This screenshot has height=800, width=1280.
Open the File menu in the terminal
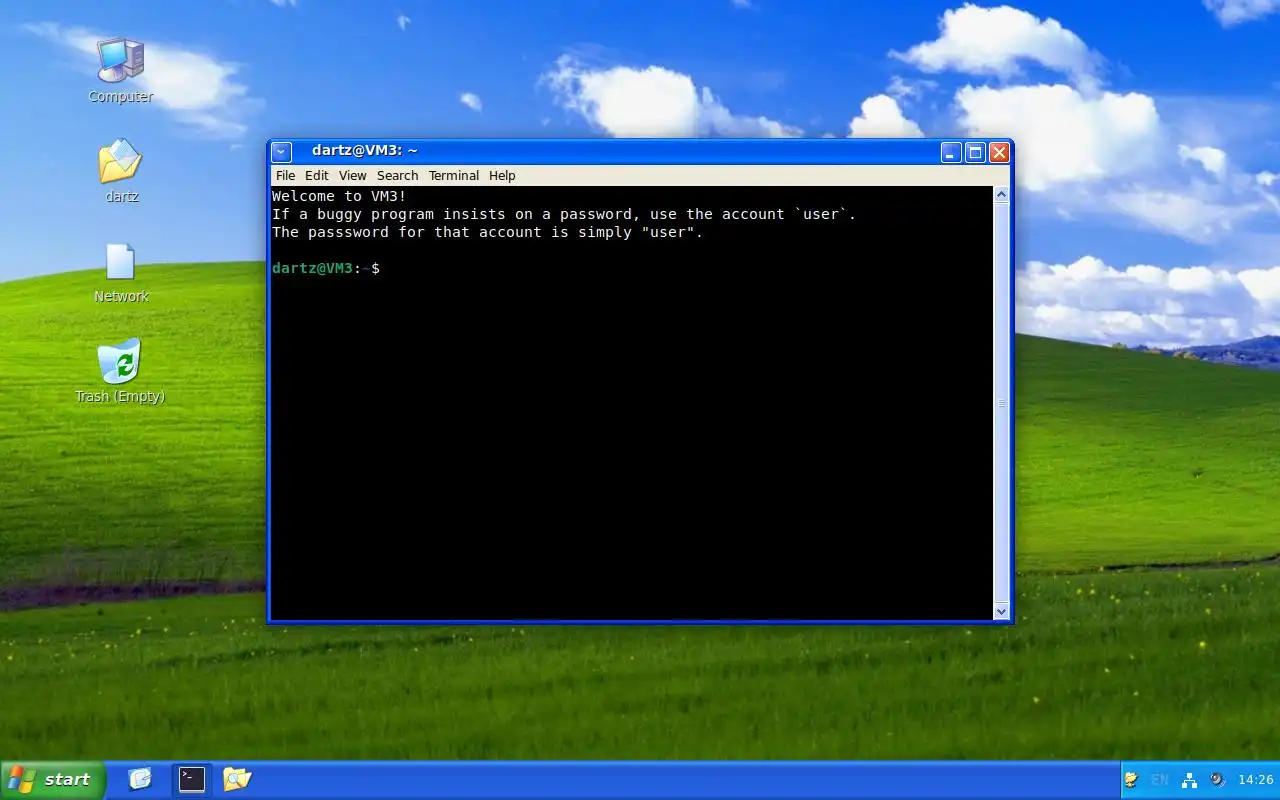point(286,175)
